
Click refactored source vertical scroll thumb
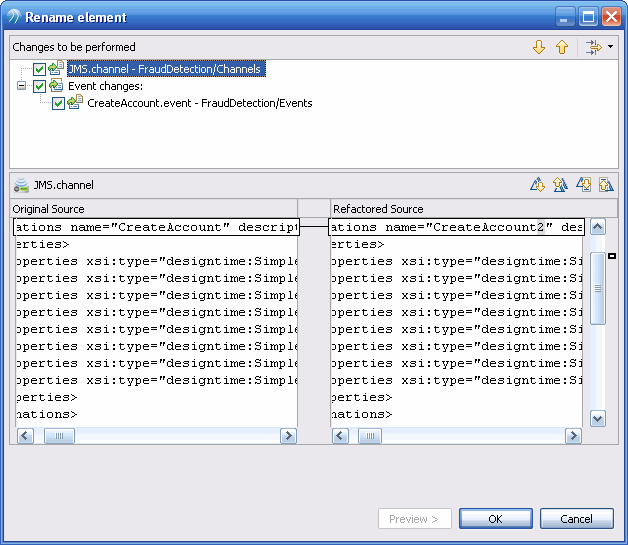[598, 288]
